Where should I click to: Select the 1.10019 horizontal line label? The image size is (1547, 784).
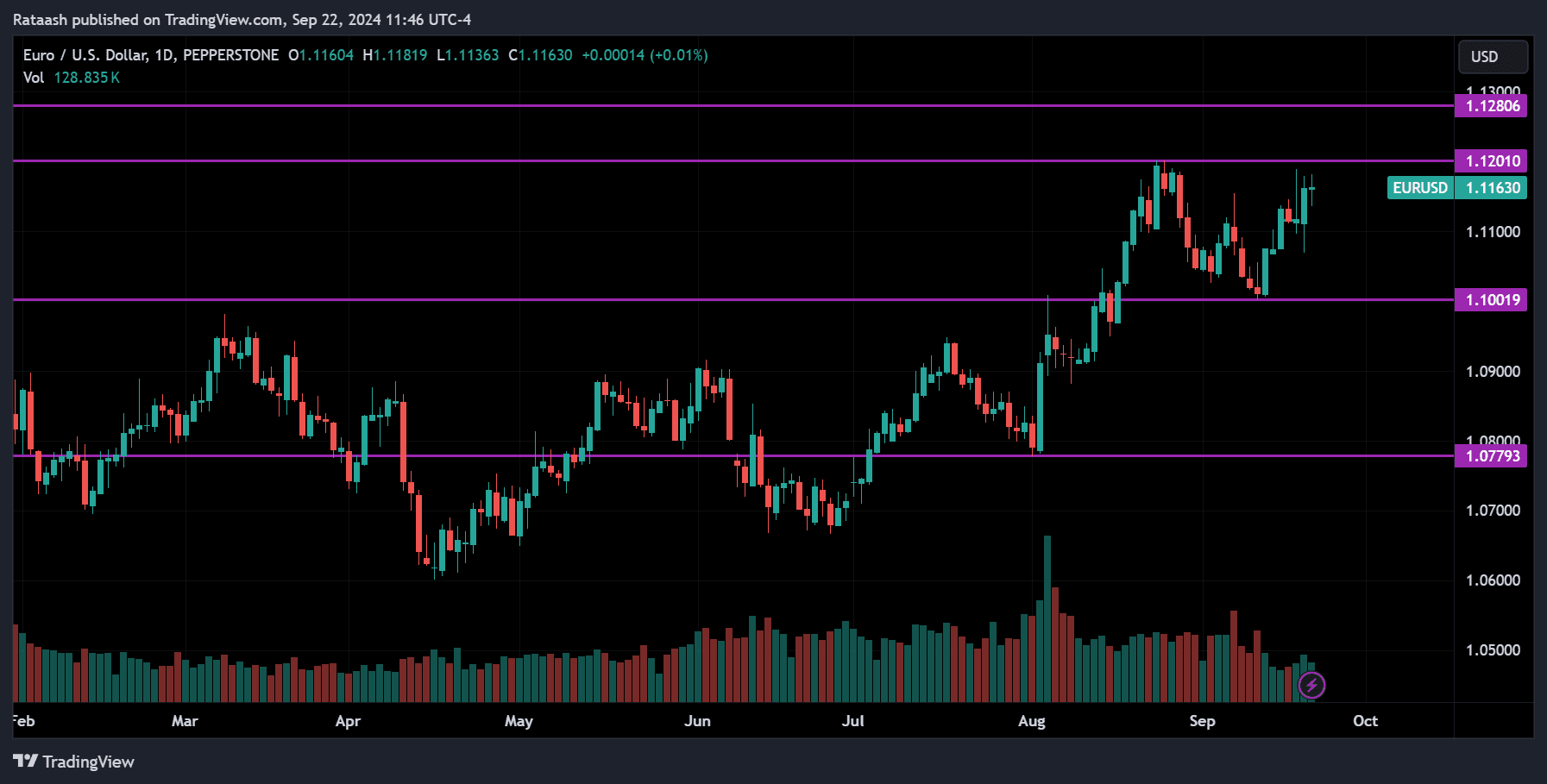[x=1492, y=300]
